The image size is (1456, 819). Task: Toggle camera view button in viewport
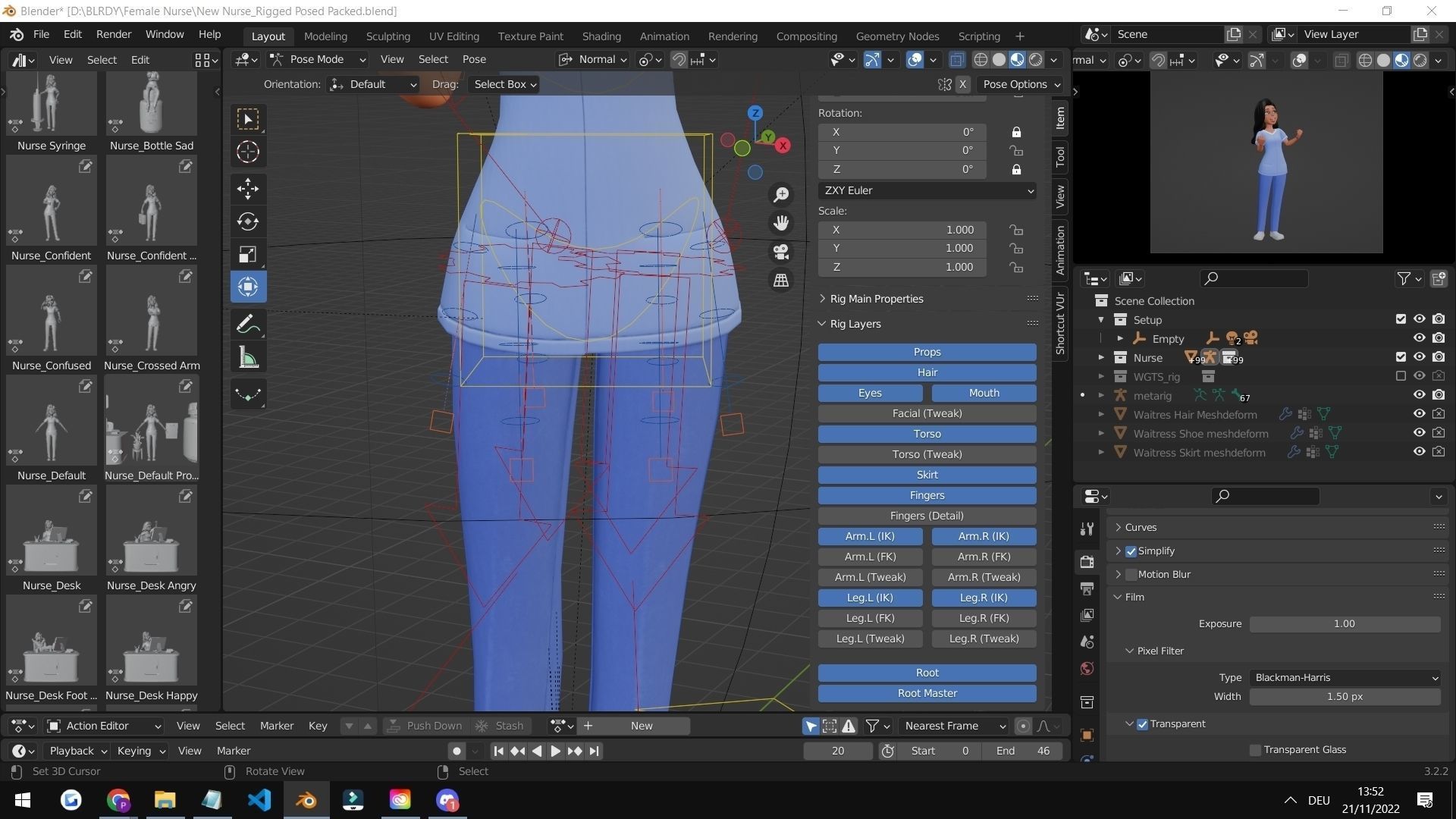coord(780,252)
